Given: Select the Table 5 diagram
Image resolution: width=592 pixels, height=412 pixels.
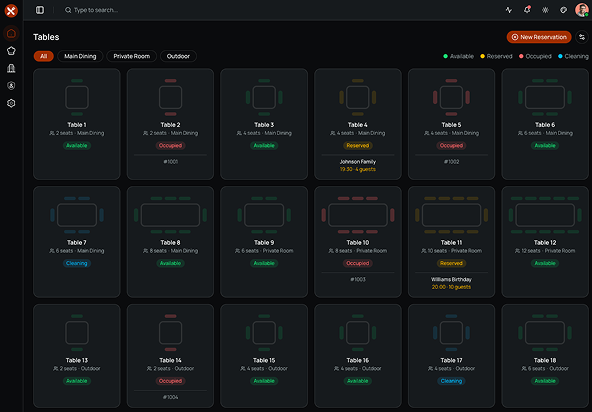Looking at the screenshot, I should (452, 97).
